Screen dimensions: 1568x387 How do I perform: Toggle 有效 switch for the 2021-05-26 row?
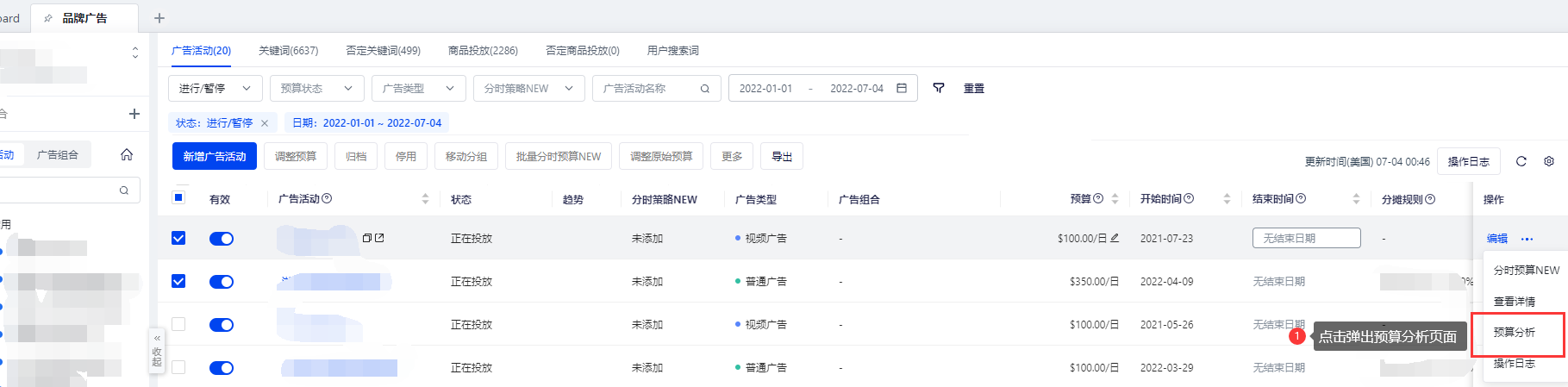tap(222, 325)
